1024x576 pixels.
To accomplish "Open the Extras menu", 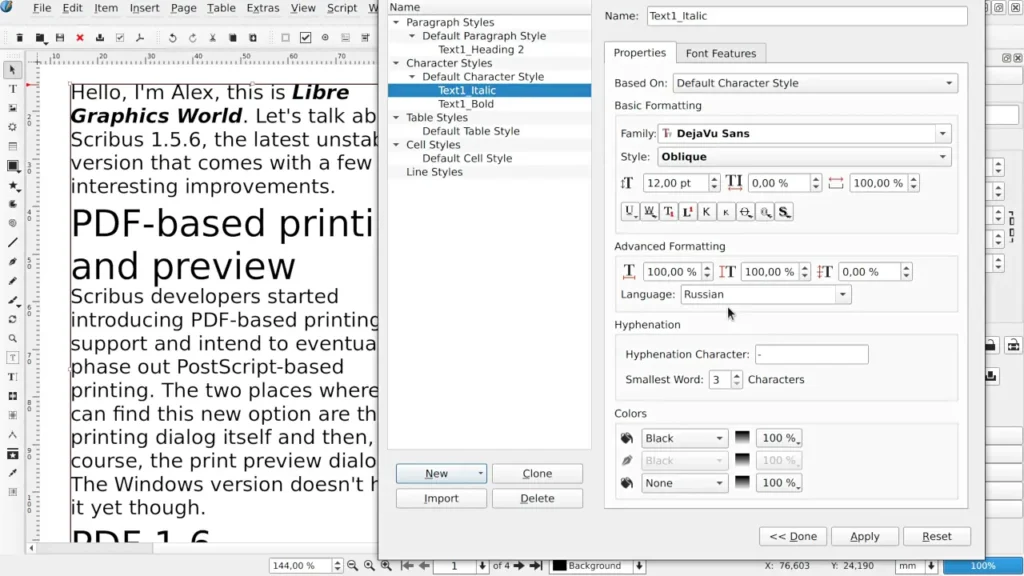I will click(263, 8).
